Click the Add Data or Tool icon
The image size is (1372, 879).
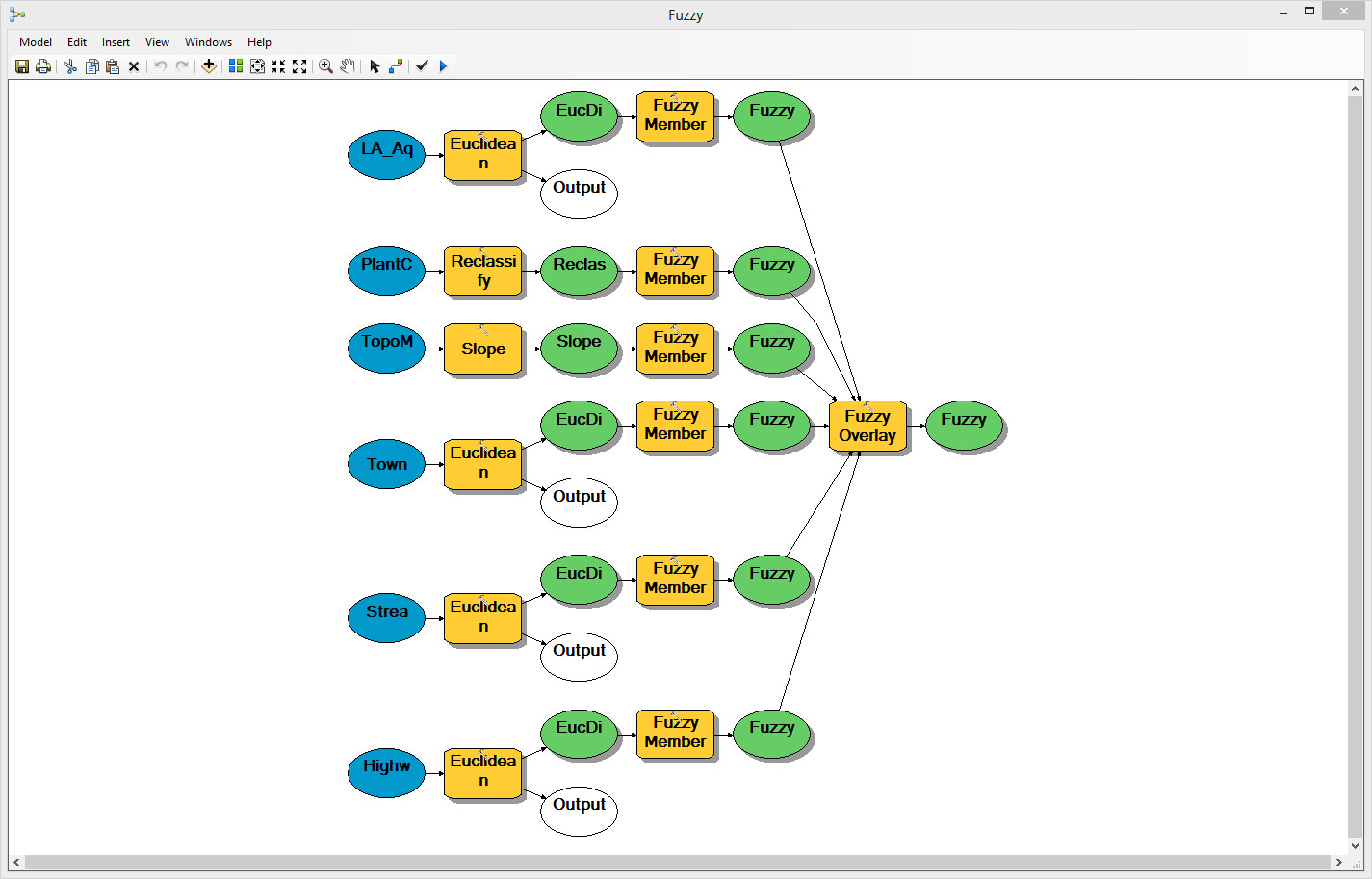pos(208,66)
